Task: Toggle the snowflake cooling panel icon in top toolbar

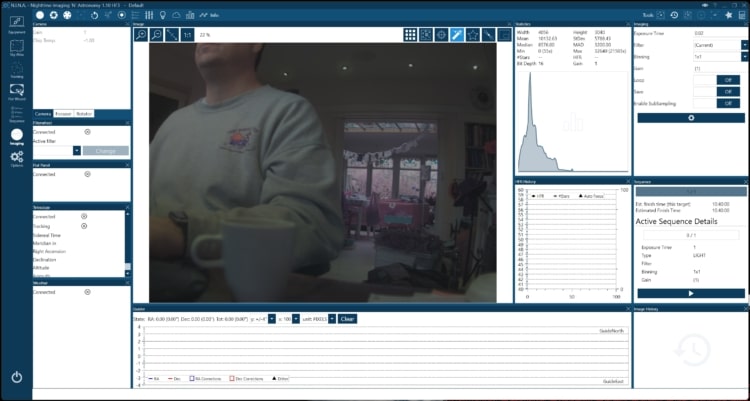Action: click(x=67, y=15)
